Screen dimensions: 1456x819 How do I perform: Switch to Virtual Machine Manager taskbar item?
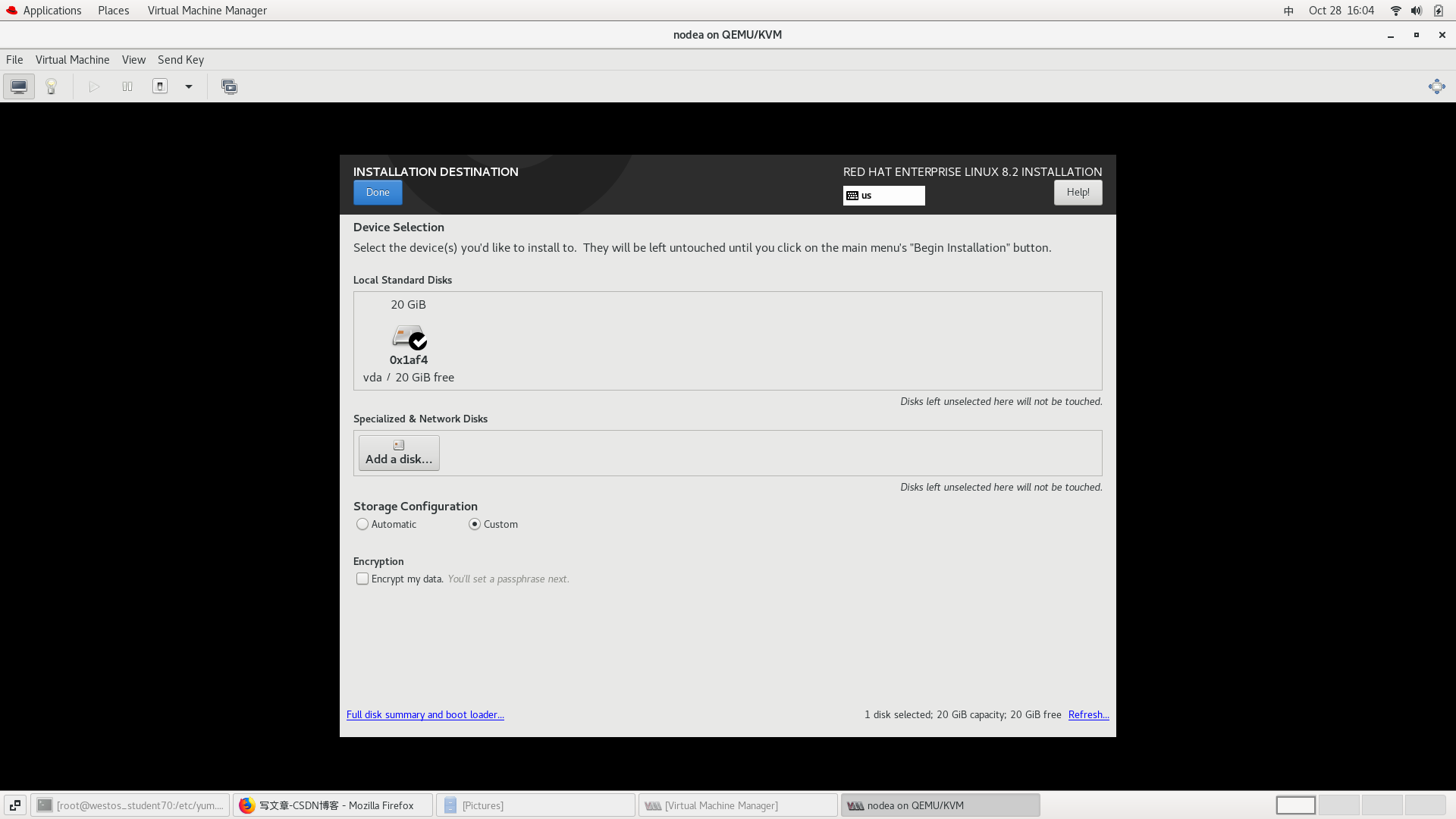click(738, 805)
